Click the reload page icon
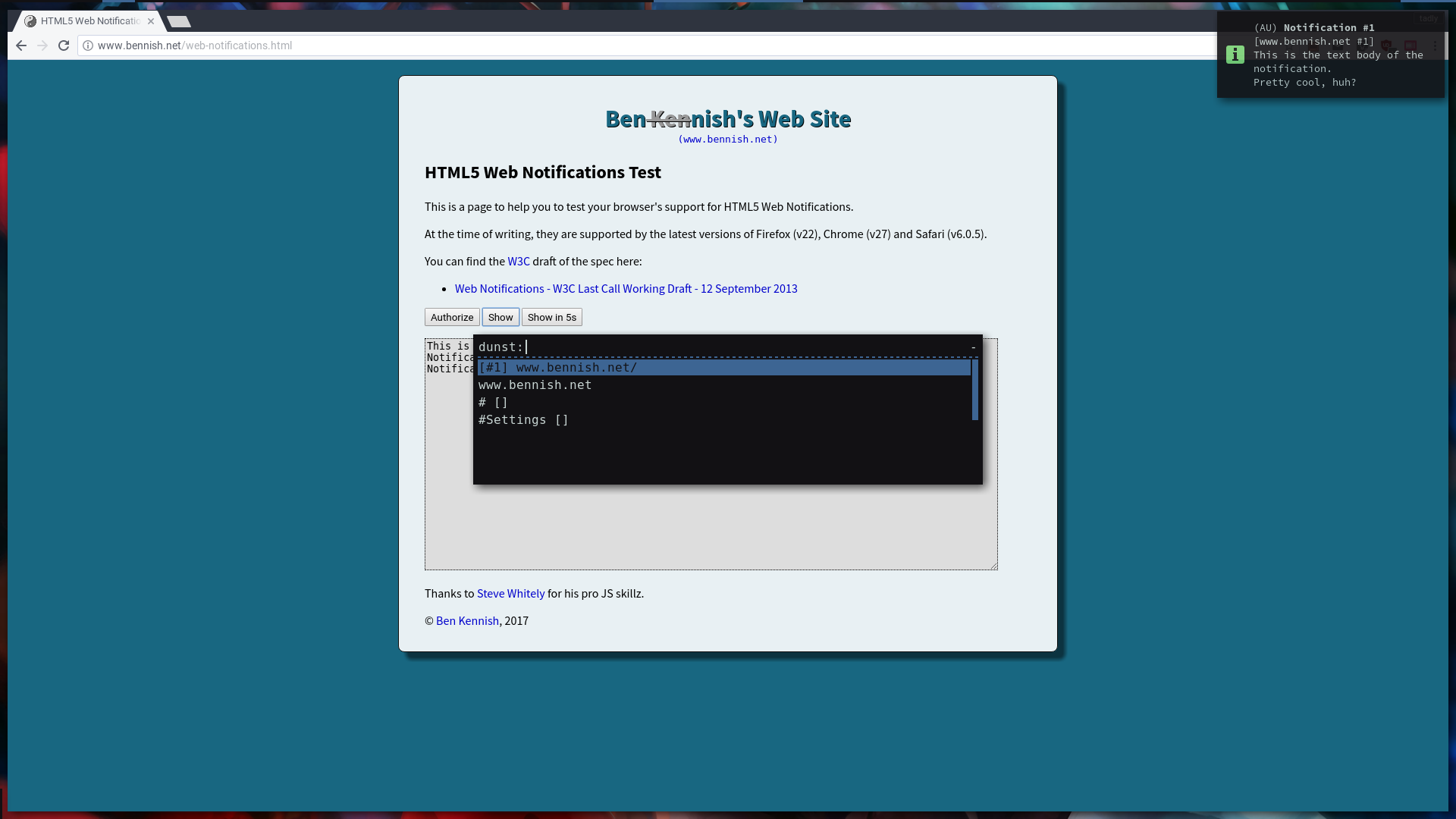1456x819 pixels. pyautogui.click(x=64, y=45)
